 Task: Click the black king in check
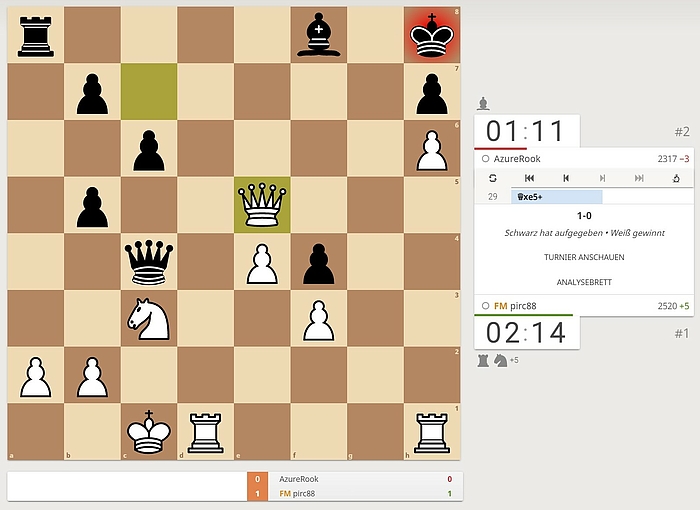coord(432,35)
